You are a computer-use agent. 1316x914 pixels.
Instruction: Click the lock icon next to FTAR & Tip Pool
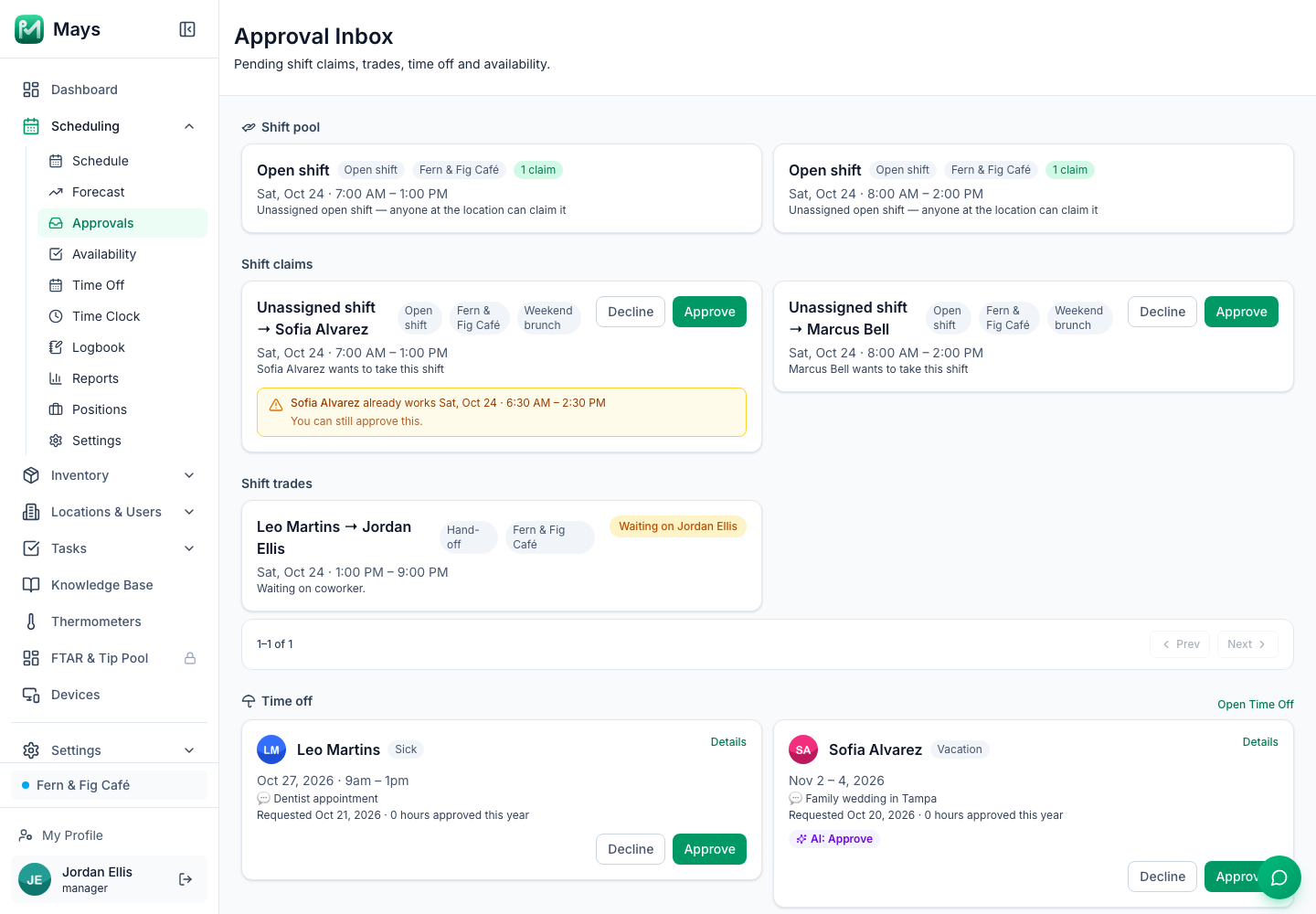(190, 658)
